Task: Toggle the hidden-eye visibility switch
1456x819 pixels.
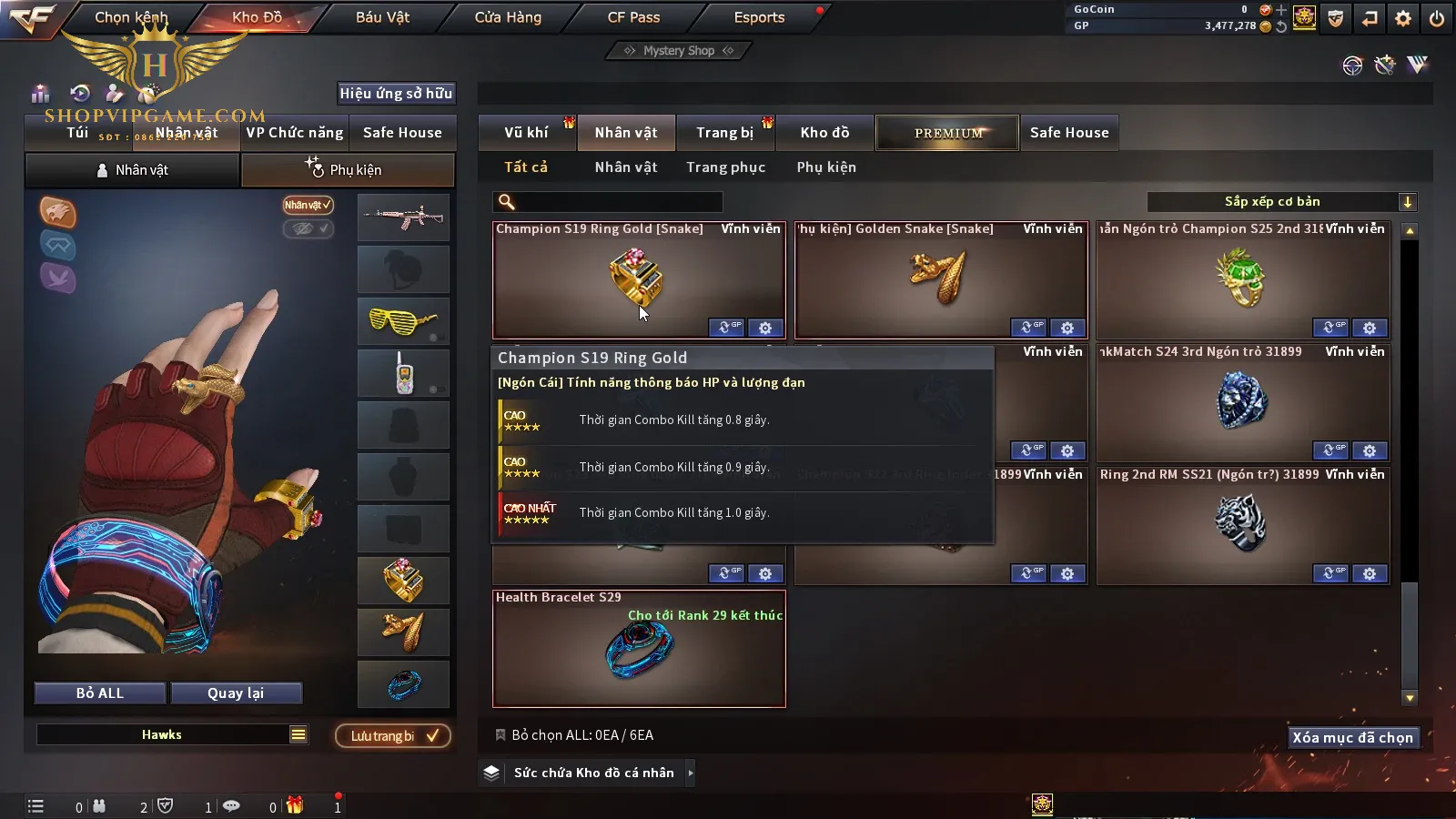Action: 308,228
